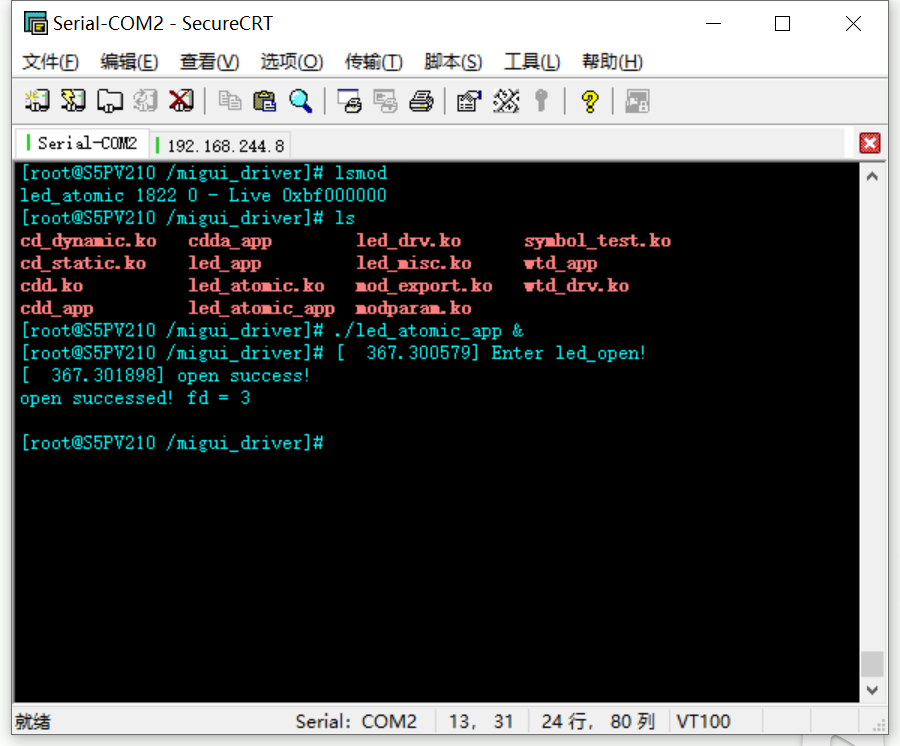Click the Print printer icon
The image size is (900, 746).
pyautogui.click(x=421, y=101)
